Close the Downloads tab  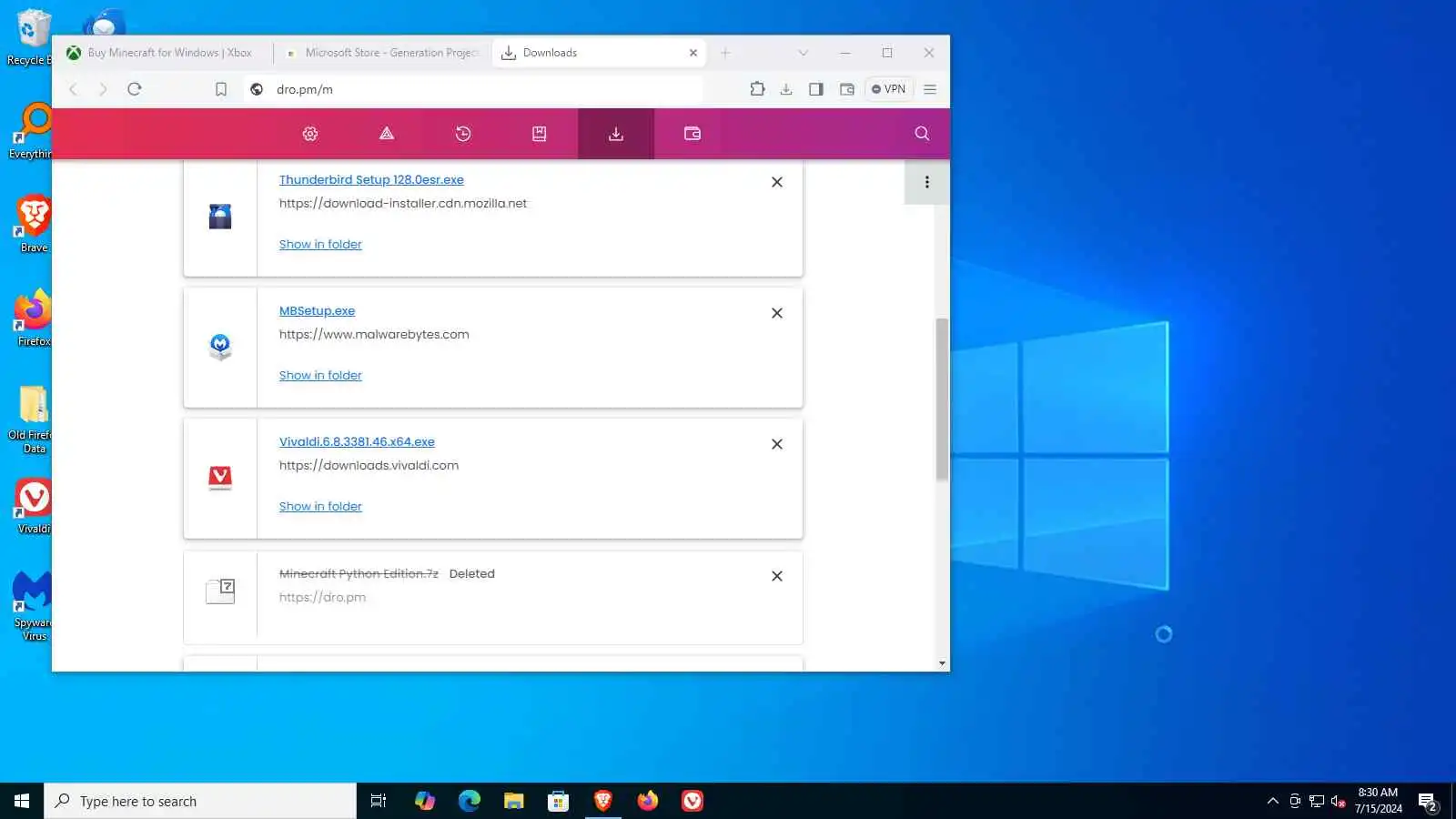[x=693, y=53]
